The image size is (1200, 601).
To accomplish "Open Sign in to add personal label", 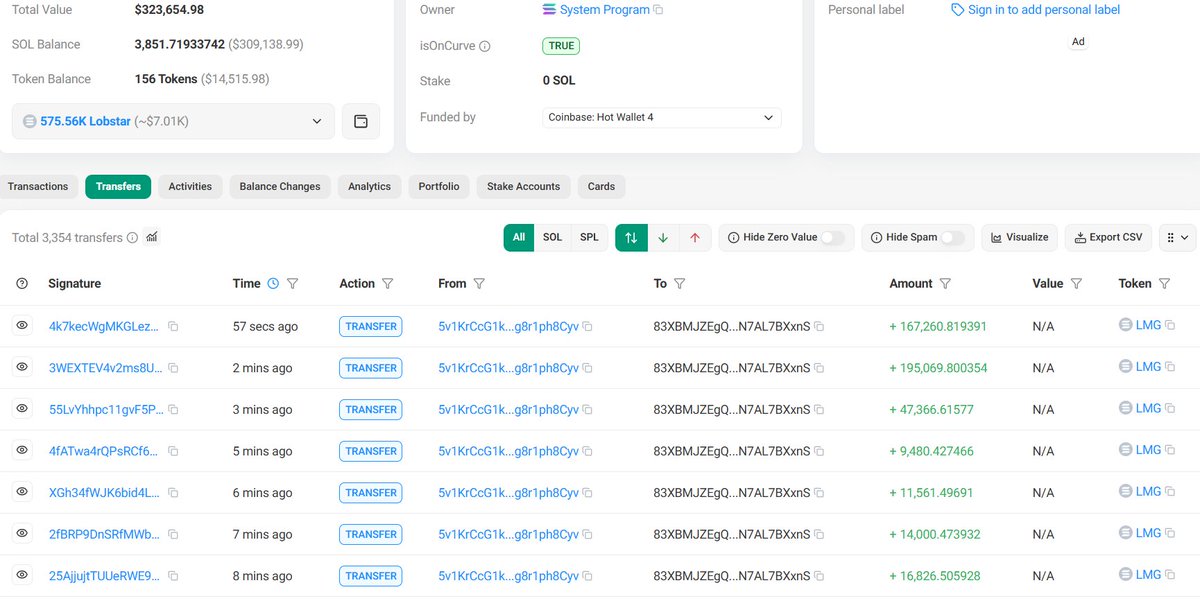I will [x=1036, y=10].
